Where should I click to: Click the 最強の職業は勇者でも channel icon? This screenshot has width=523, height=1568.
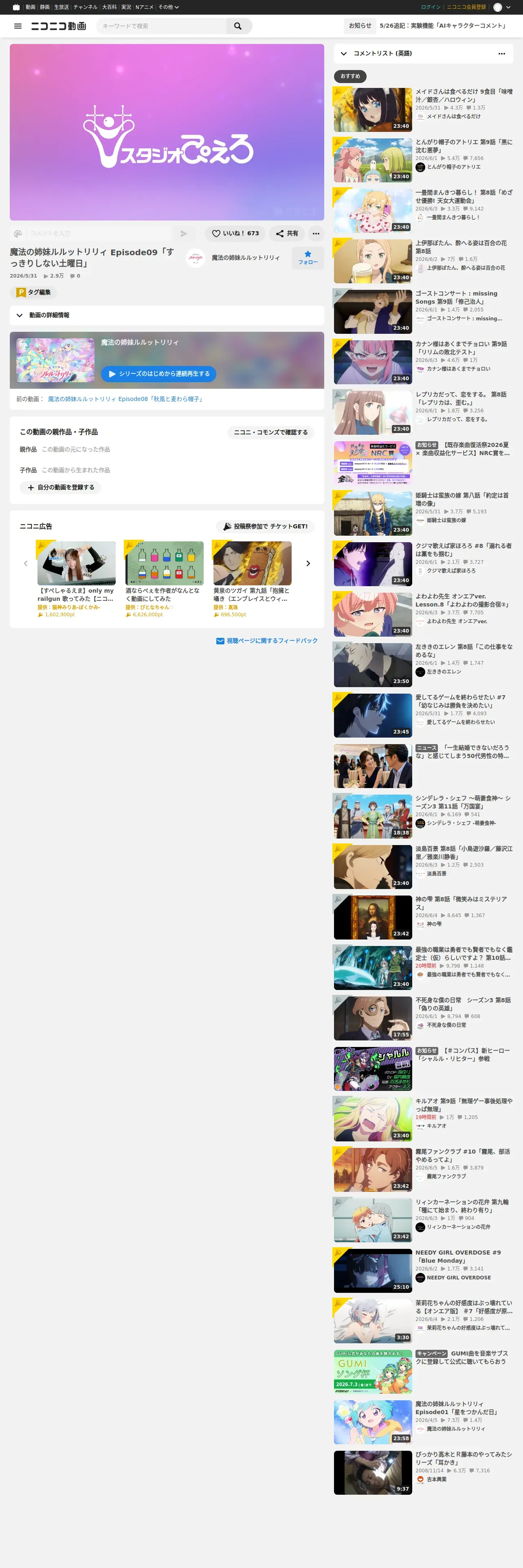420,975
